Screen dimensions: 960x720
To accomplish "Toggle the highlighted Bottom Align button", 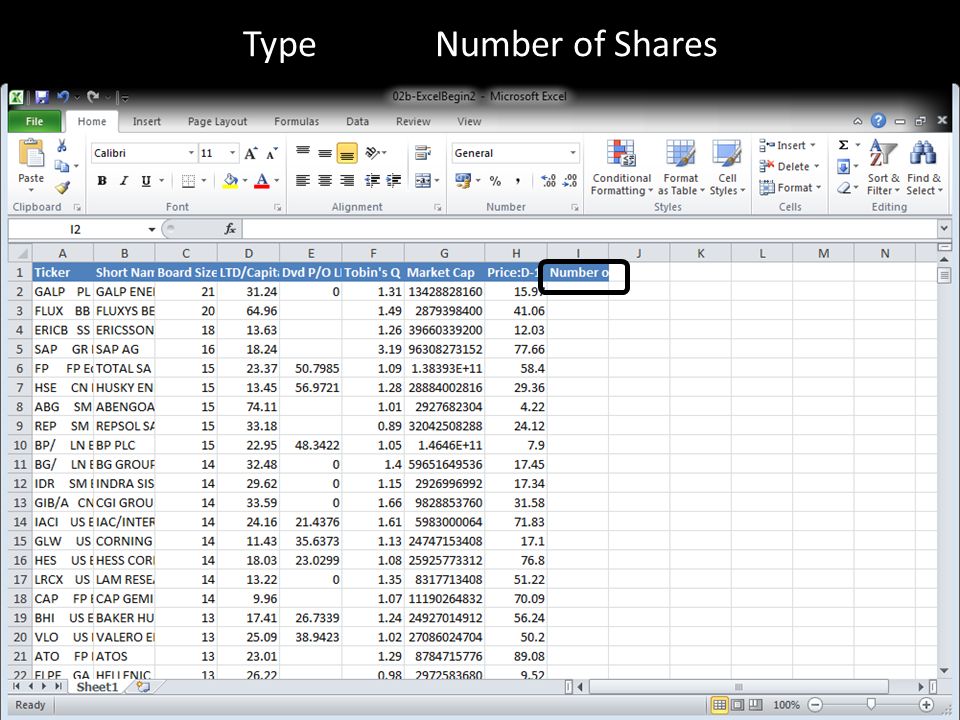I will coord(347,152).
